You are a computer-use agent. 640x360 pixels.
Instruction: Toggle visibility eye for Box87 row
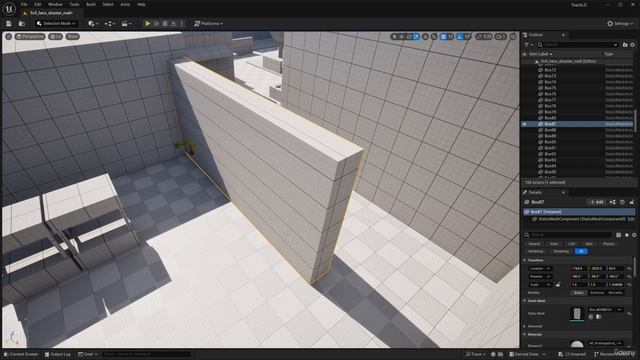(x=525, y=124)
